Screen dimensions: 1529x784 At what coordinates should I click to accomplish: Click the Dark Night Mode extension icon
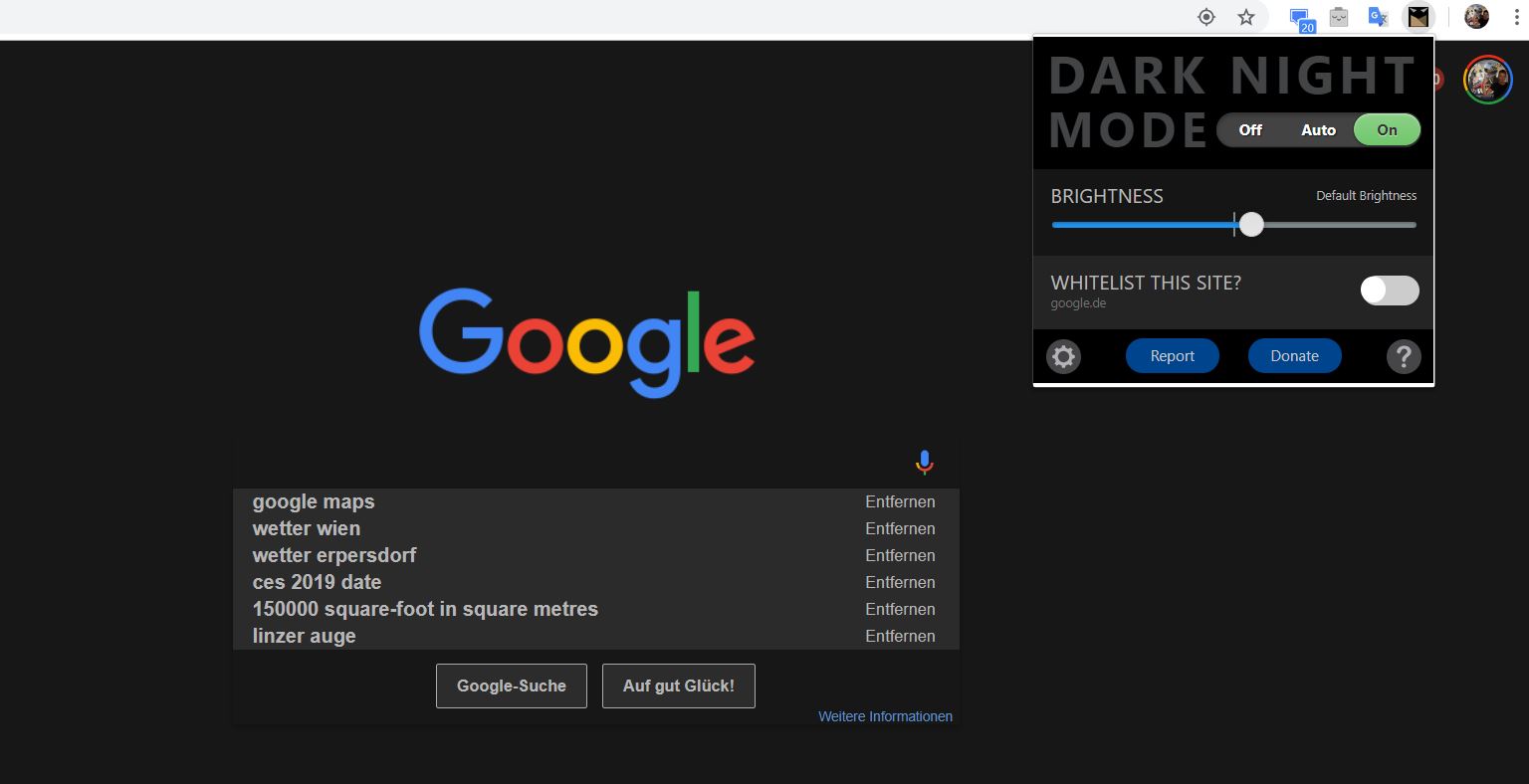point(1418,17)
